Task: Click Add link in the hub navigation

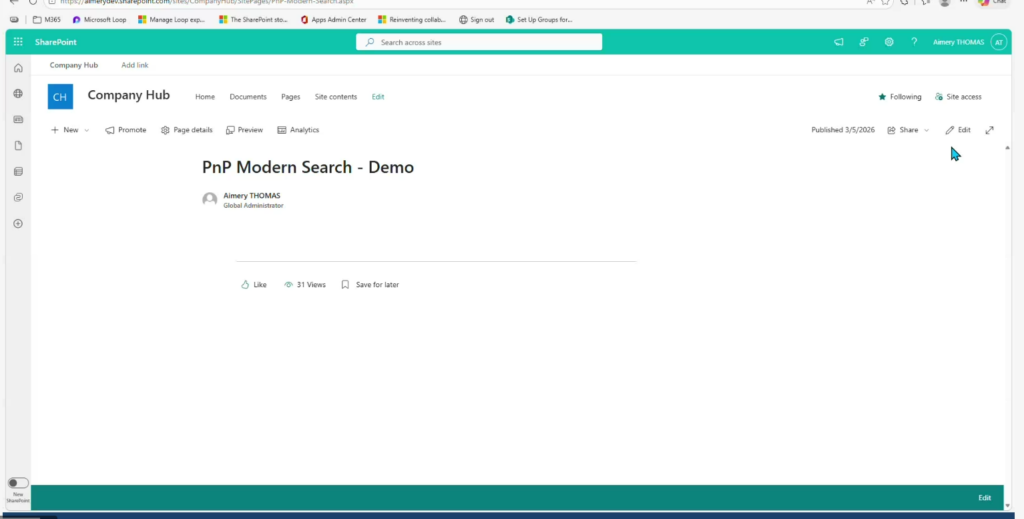Action: (135, 65)
